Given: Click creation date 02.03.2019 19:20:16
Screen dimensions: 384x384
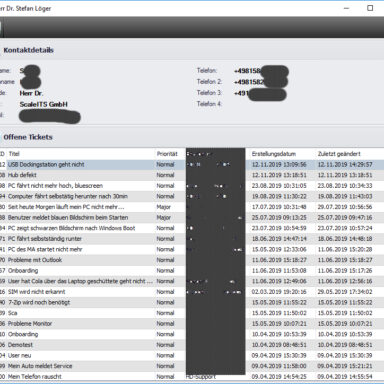Looking at the screenshot, I should point(279,292).
